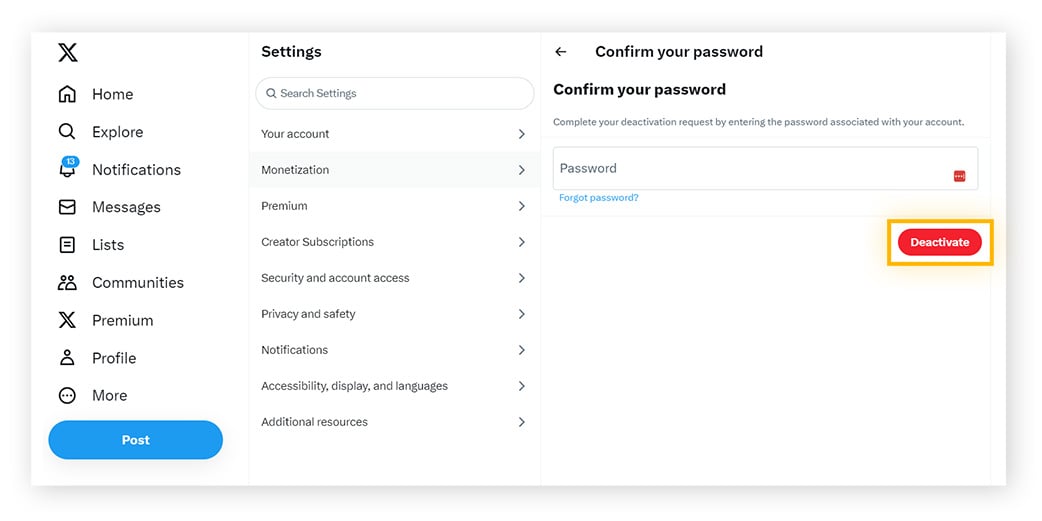This screenshot has width=1042, height=521.
Task: Go back using the arrow icon
Action: [561, 52]
